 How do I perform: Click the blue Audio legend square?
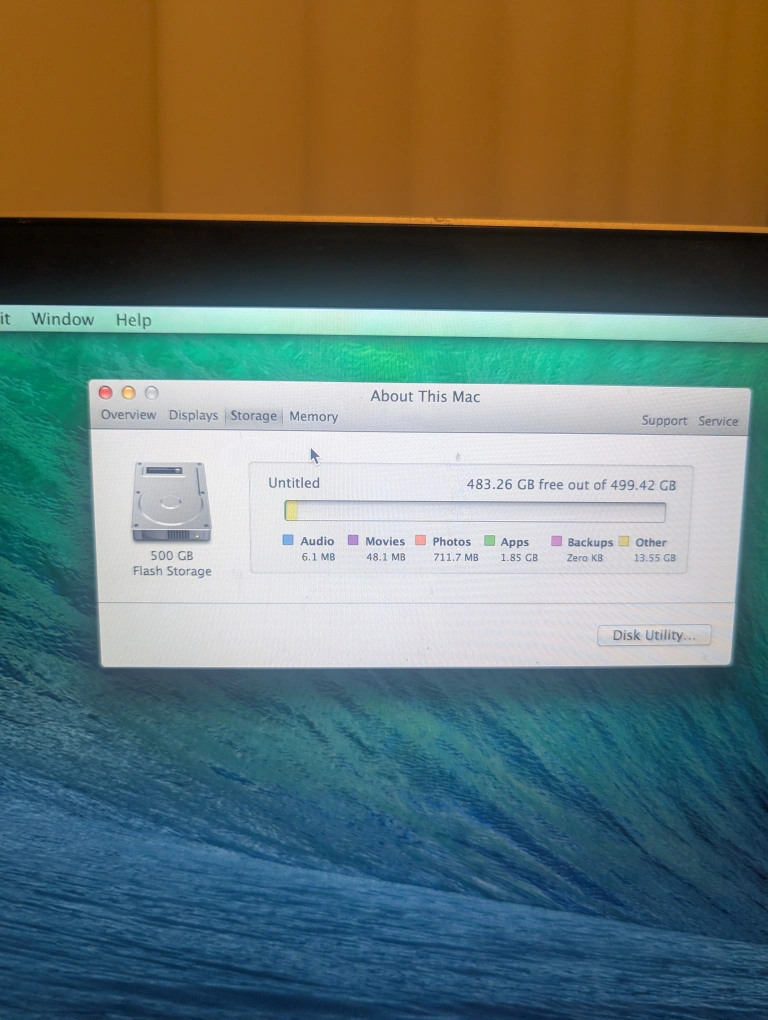pyautogui.click(x=288, y=540)
